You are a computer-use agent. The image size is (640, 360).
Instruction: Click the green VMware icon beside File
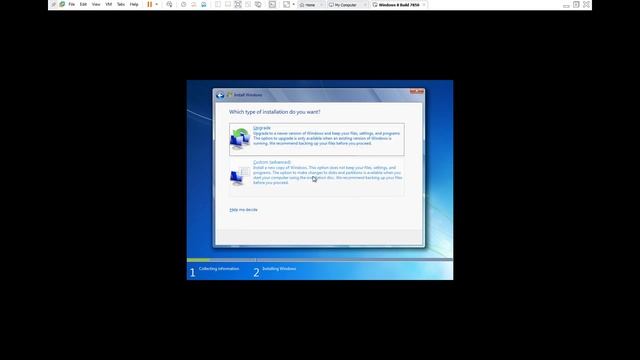[x=62, y=4]
